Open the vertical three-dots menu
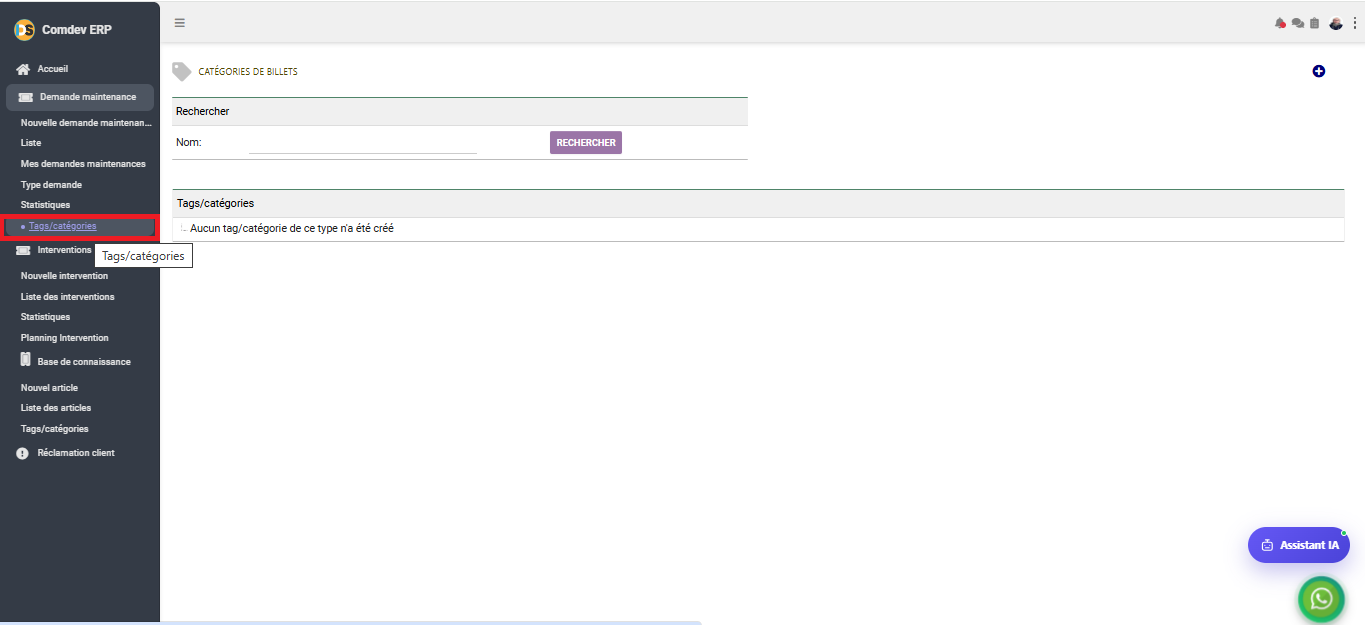Image resolution: width=1365 pixels, height=625 pixels. [1355, 23]
